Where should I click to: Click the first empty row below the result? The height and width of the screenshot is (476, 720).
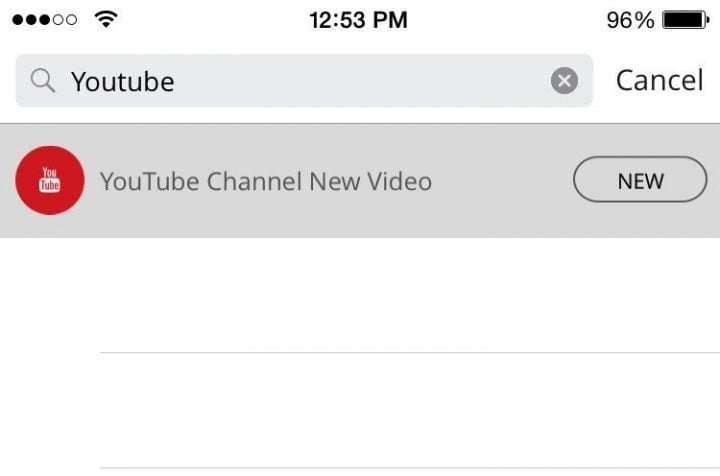point(400,295)
